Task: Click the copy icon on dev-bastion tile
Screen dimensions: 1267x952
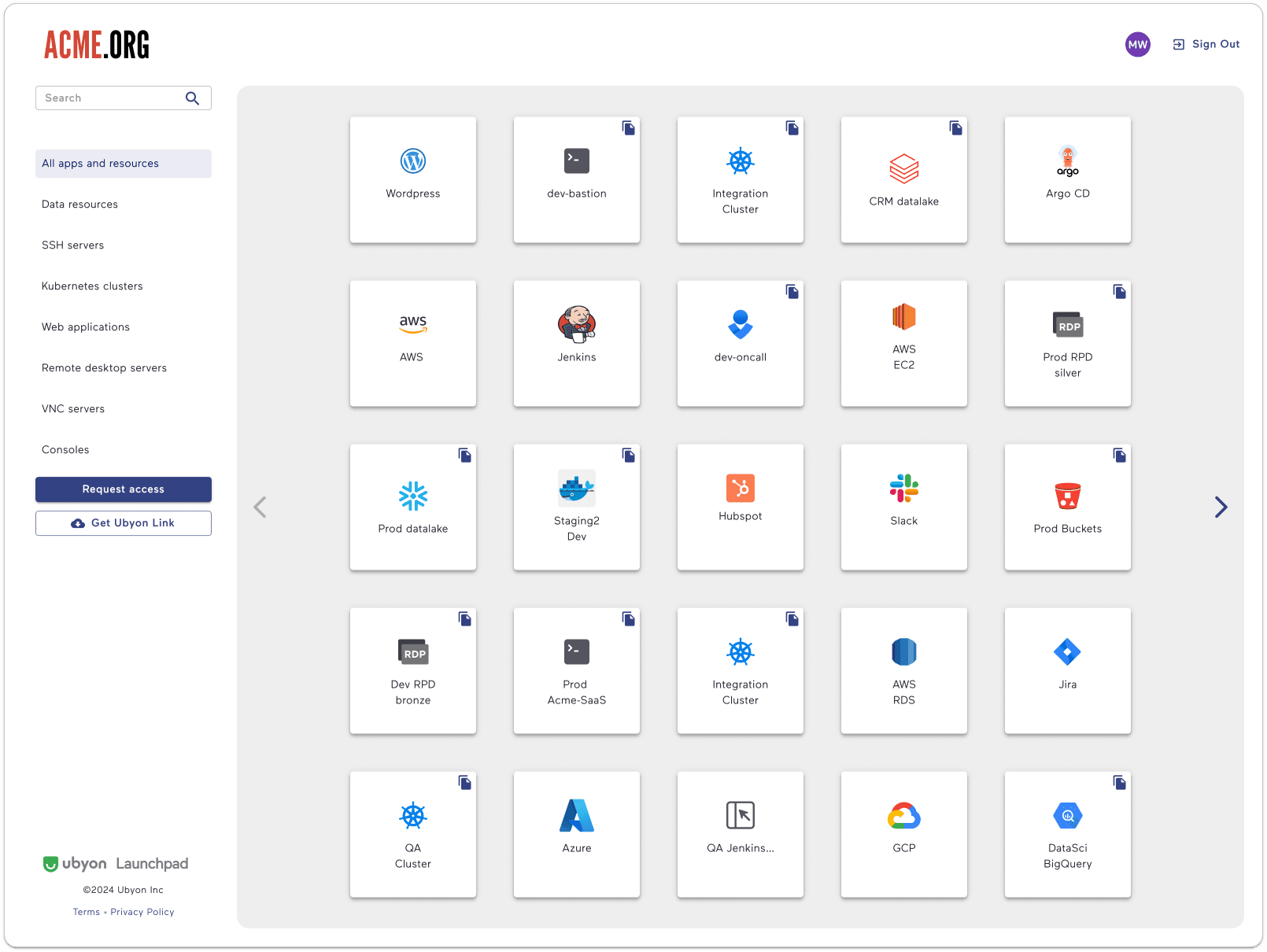Action: pyautogui.click(x=629, y=128)
